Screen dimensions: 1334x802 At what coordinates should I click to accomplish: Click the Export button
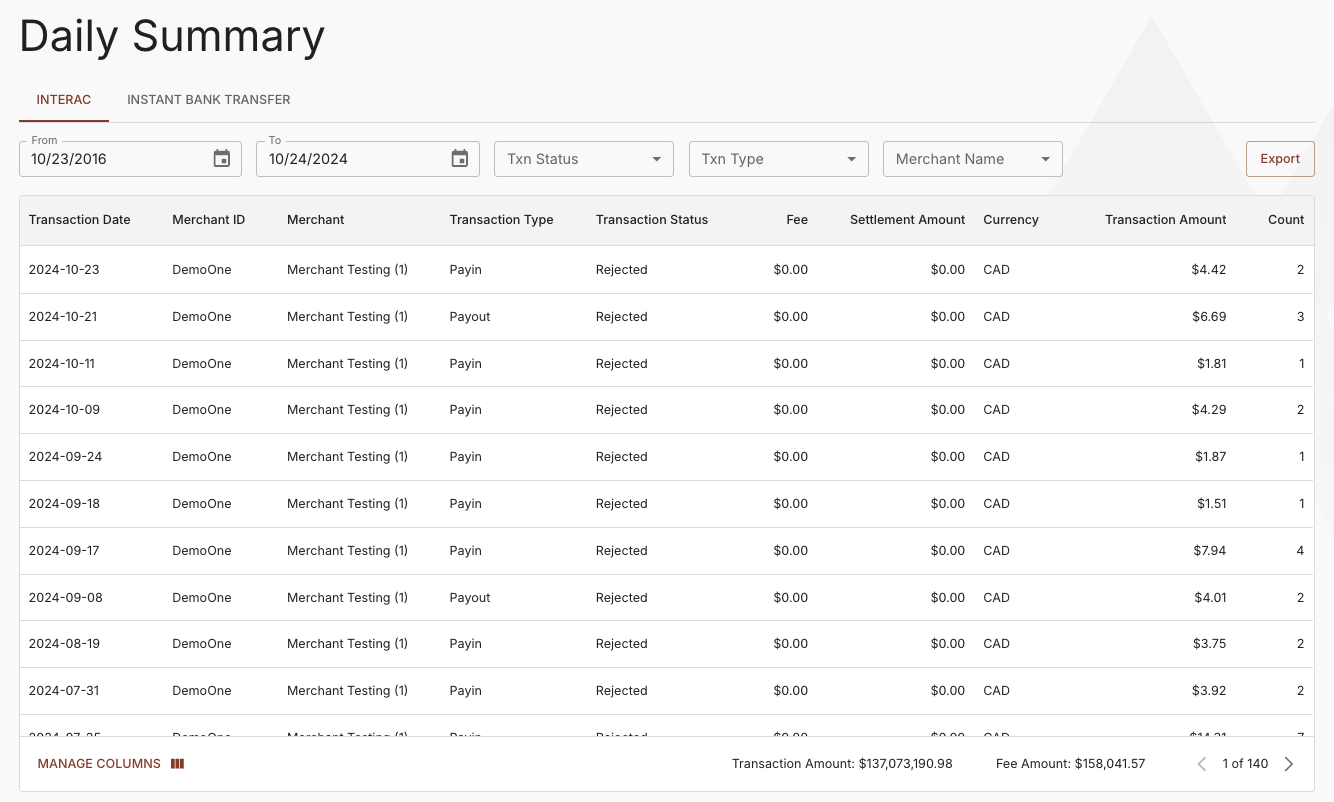coord(1280,158)
